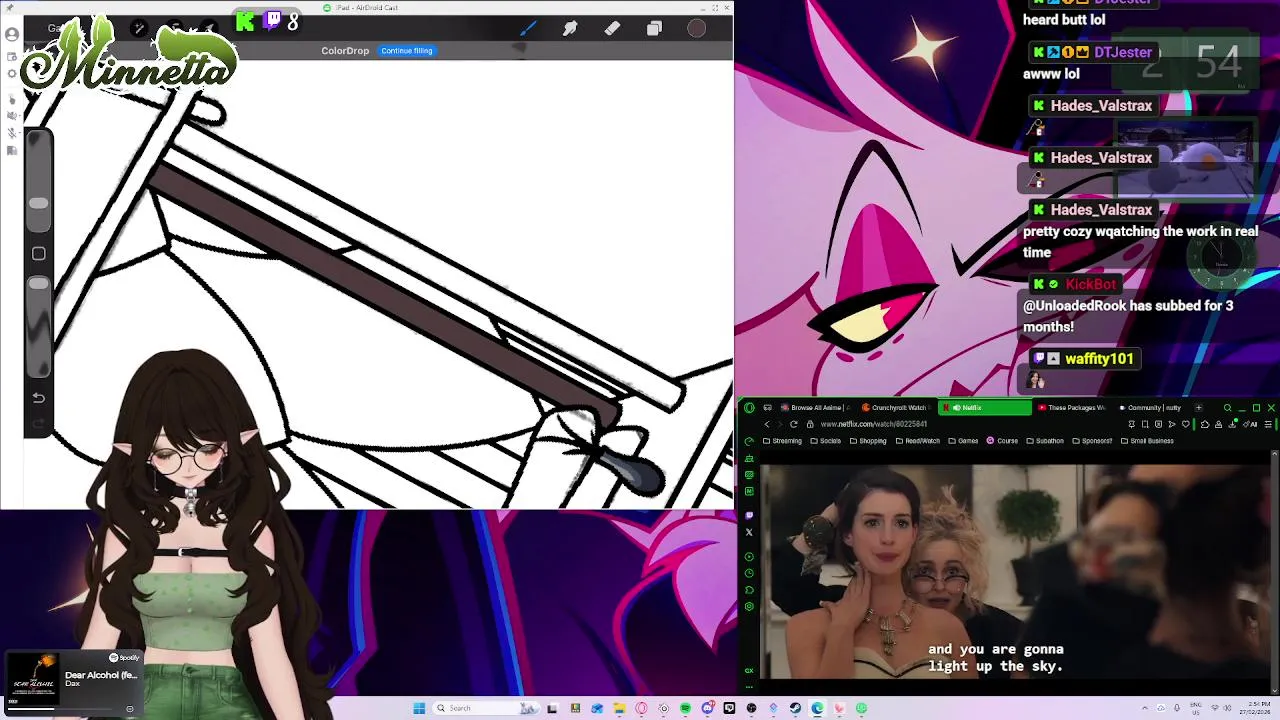
Task: Adjust the brush size slider
Action: 38,180
